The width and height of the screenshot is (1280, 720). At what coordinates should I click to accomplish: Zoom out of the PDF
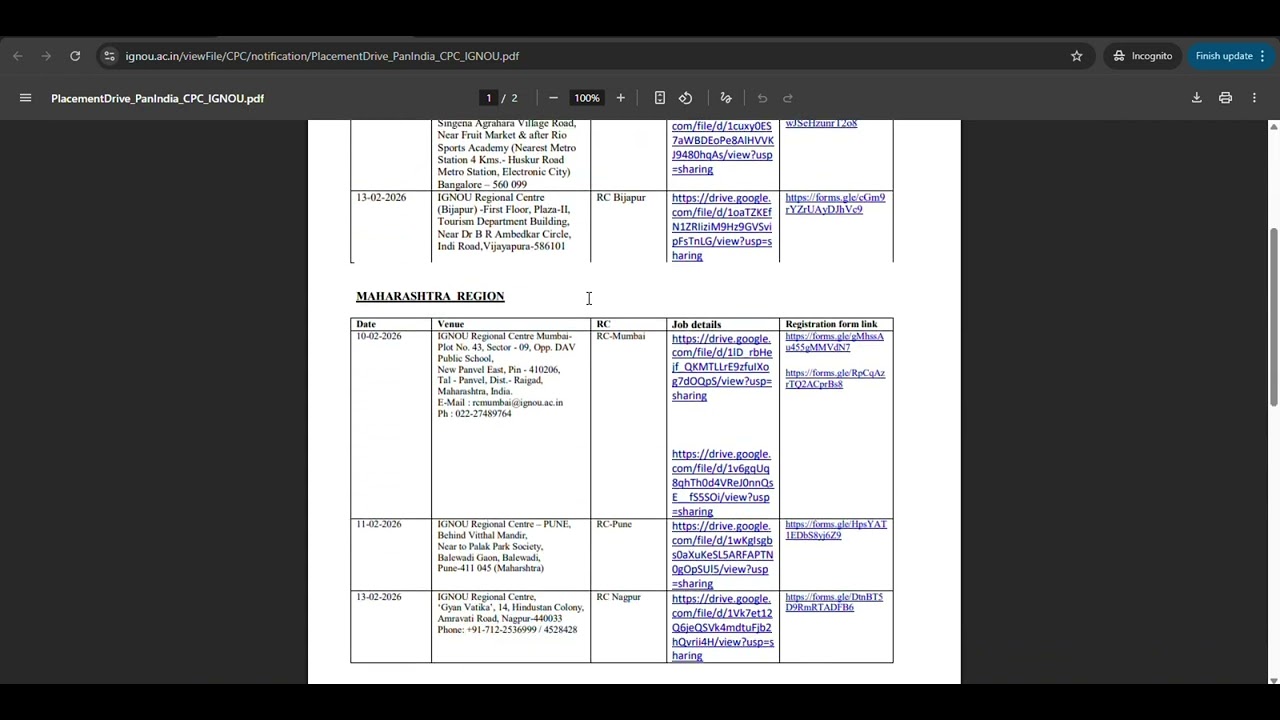tap(553, 98)
